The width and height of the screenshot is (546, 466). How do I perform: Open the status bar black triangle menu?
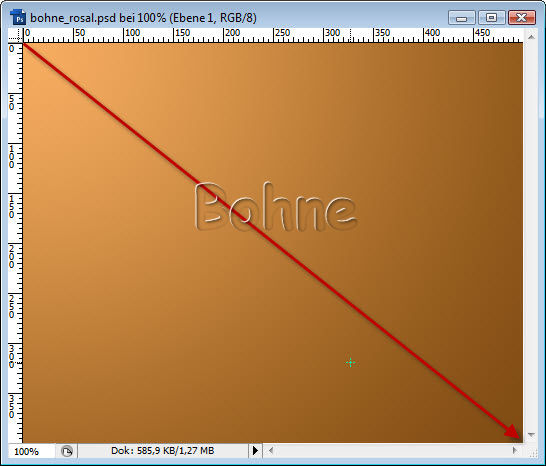255,451
